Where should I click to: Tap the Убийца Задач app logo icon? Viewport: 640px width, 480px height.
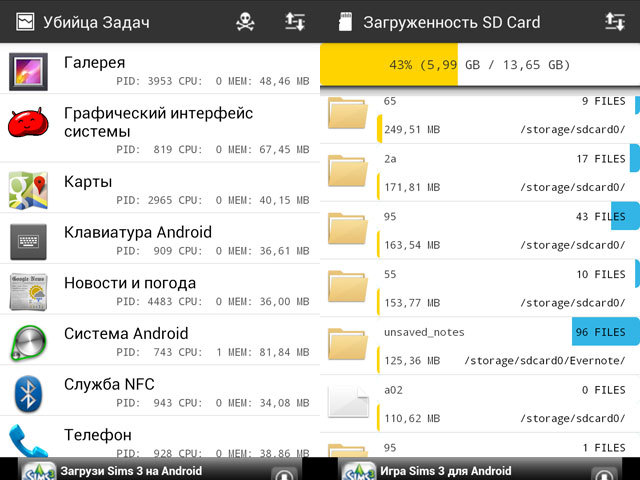[x=25, y=22]
